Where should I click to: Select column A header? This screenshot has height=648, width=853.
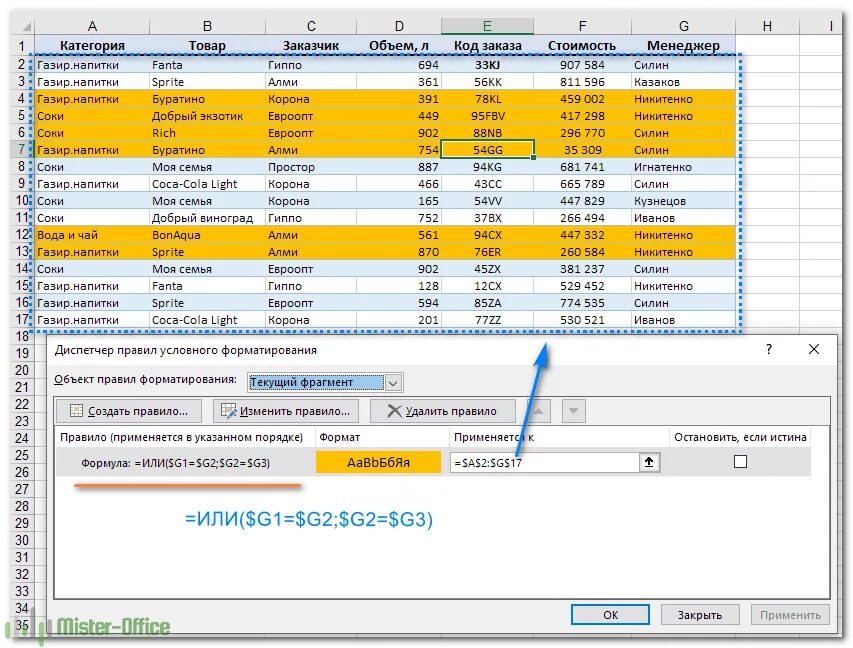92,26
